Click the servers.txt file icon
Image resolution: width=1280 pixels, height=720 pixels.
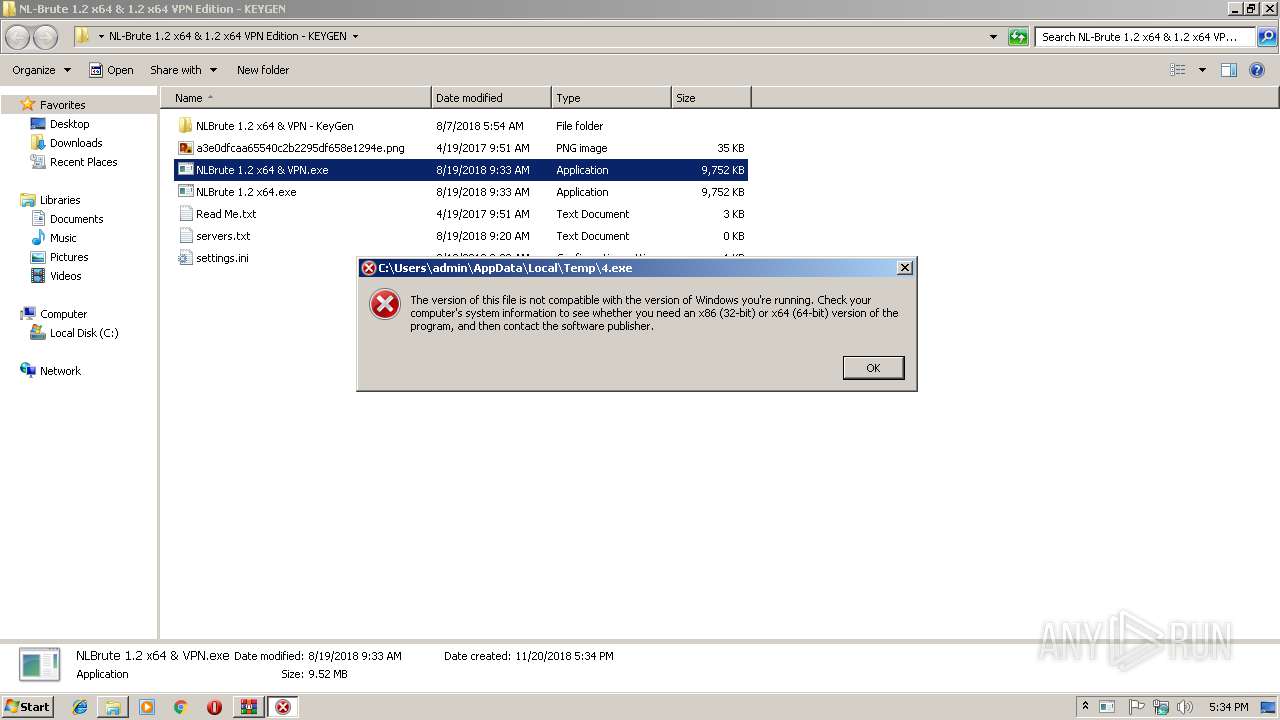tap(185, 236)
